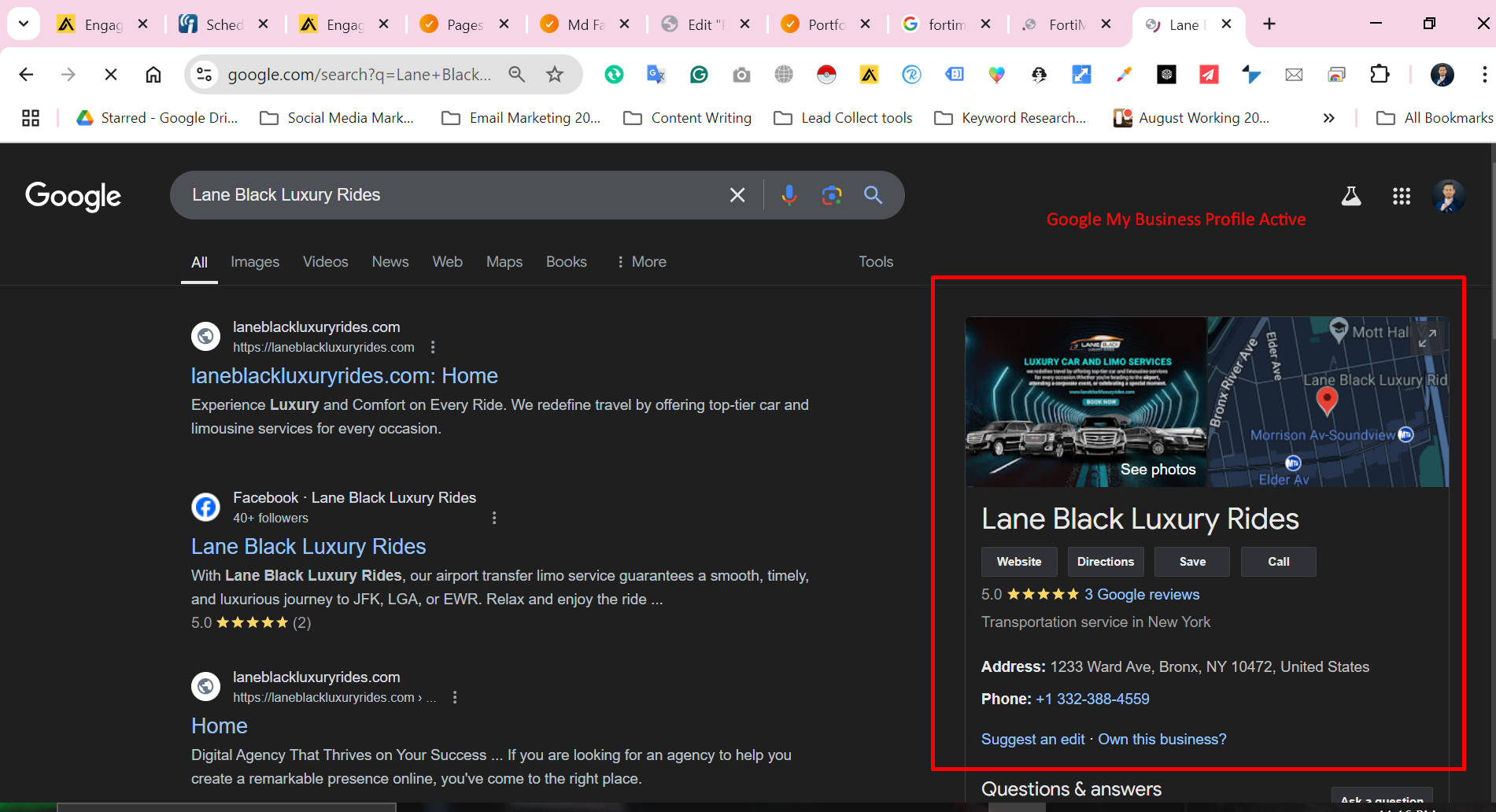Click the Directions button
Viewport: 1496px width, 812px height.
tap(1106, 562)
